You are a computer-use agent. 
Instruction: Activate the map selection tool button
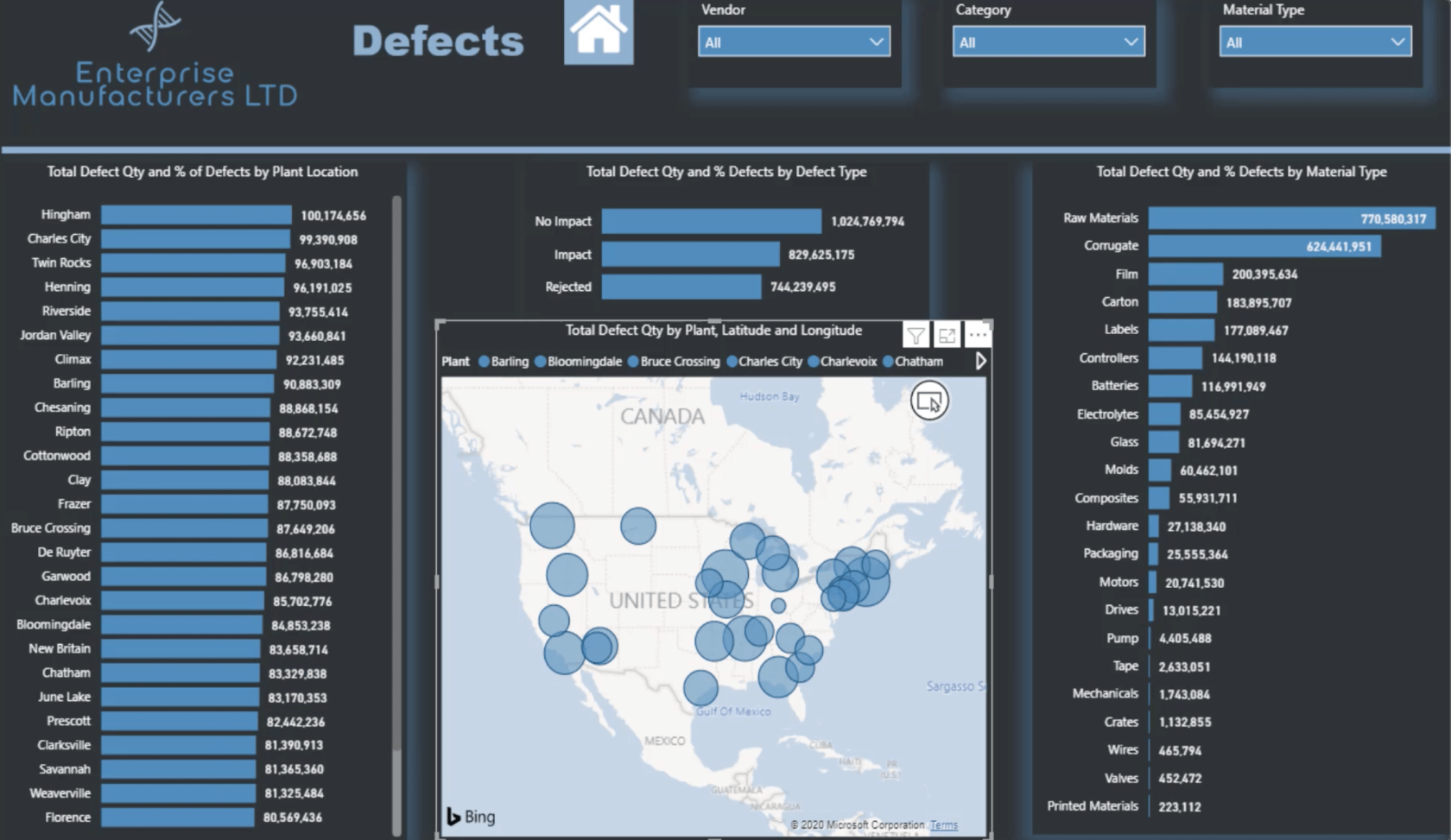click(929, 401)
